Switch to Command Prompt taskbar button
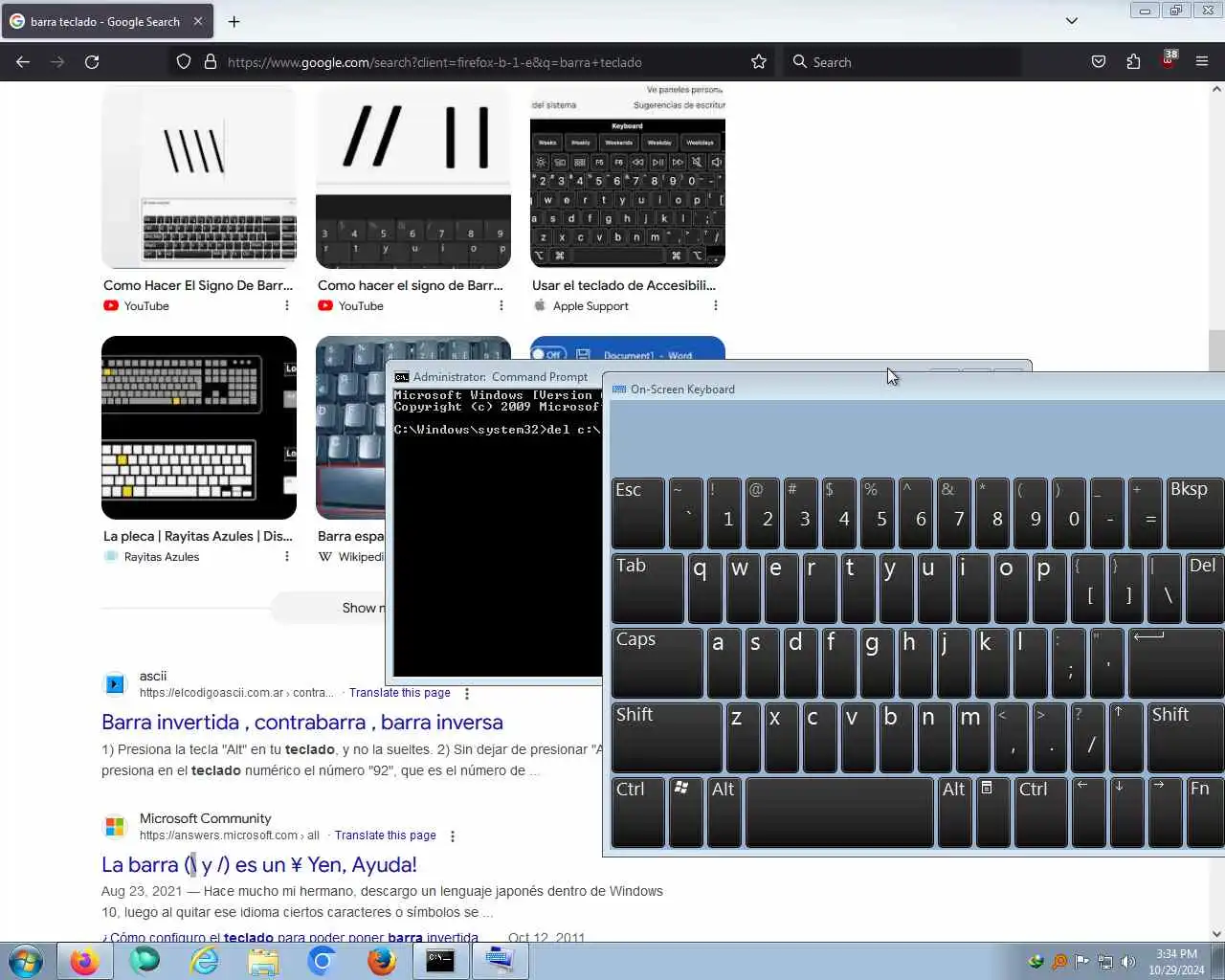This screenshot has height=980, width=1225. [440, 960]
